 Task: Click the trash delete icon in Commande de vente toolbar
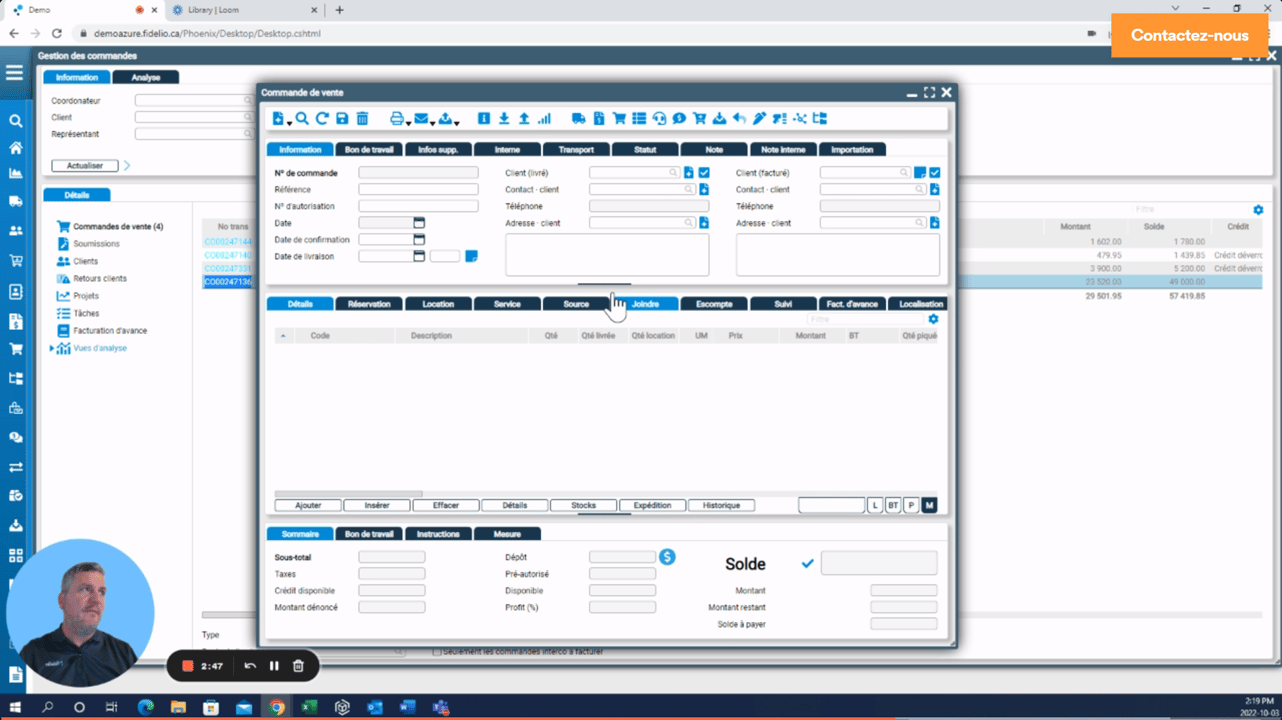pyautogui.click(x=362, y=118)
